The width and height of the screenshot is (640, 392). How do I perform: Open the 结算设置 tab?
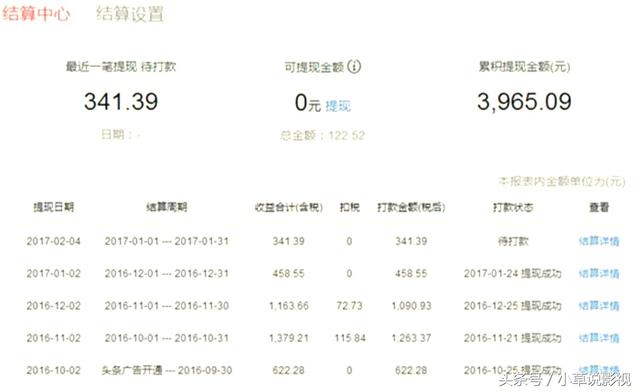click(x=130, y=14)
